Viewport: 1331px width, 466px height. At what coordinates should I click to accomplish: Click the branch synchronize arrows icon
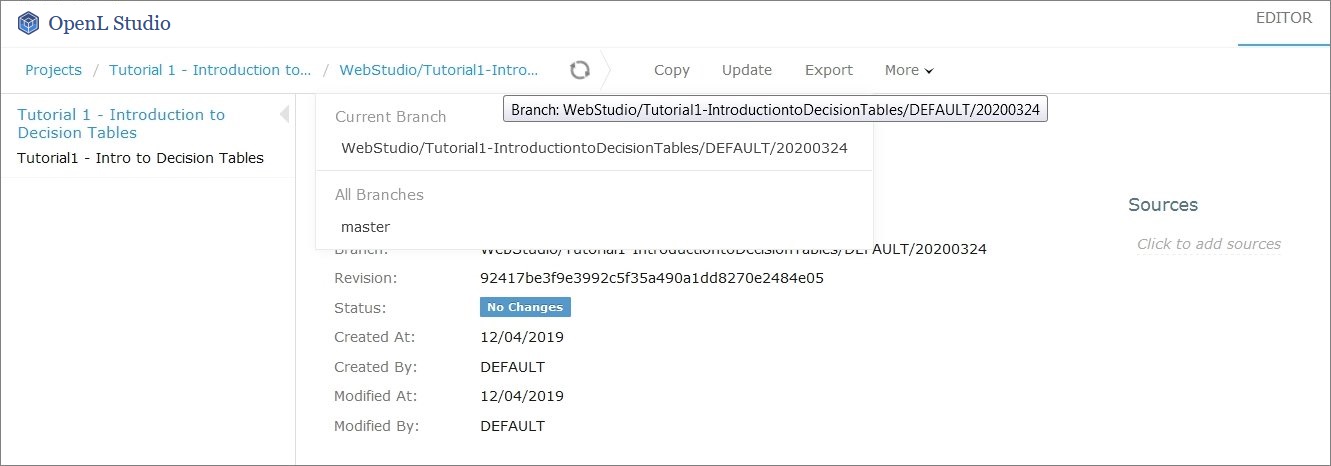(579, 70)
